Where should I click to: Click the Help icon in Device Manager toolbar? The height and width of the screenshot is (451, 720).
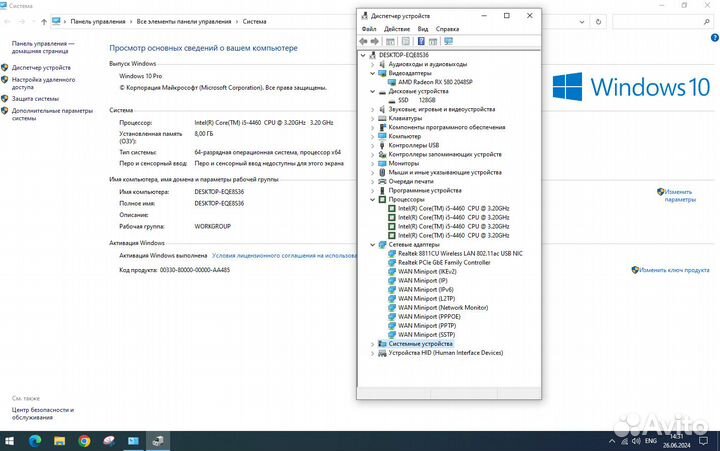[421, 41]
